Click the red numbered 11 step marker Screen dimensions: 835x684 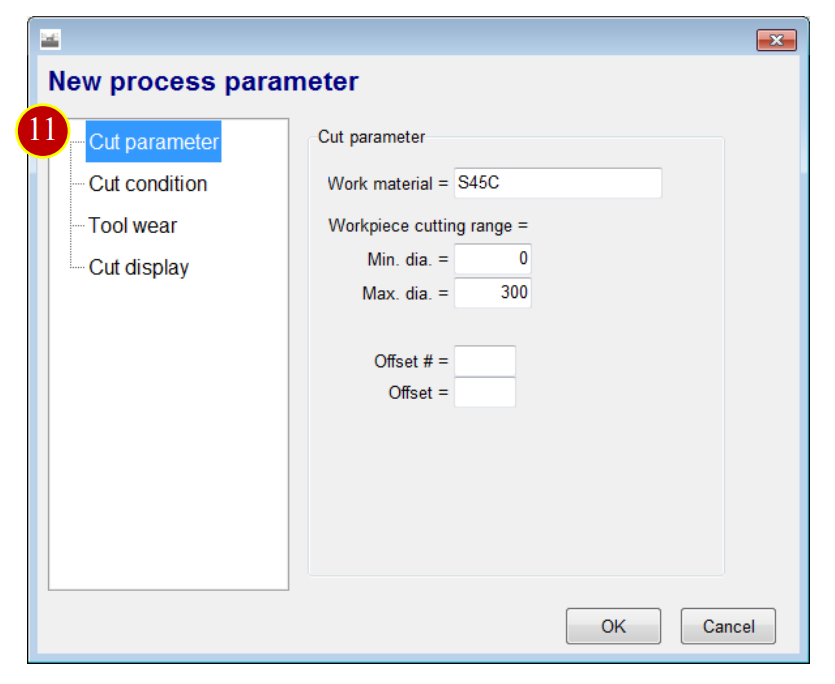pyautogui.click(x=43, y=131)
